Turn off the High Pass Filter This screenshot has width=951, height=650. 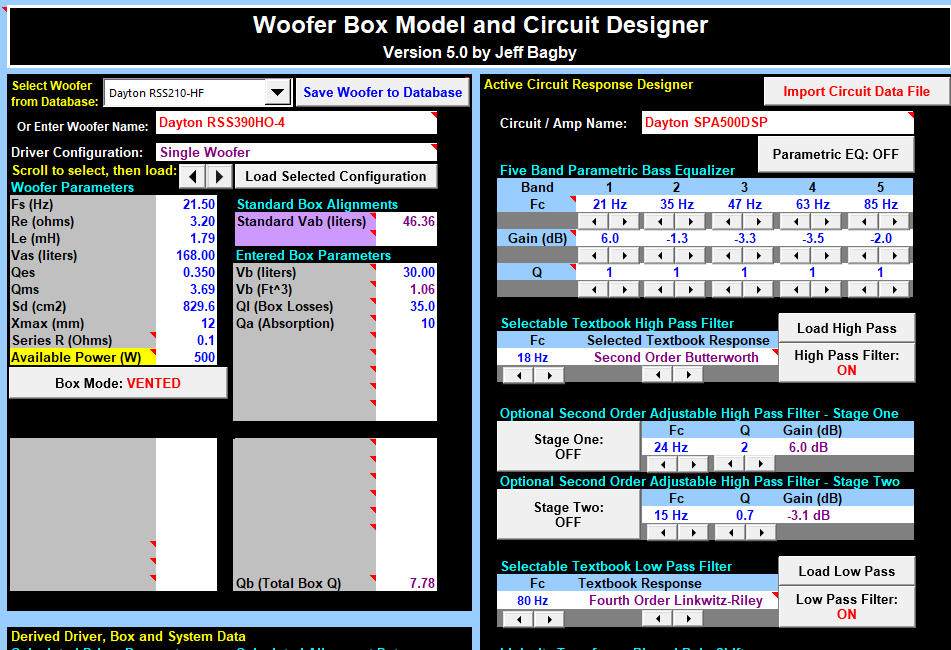coord(846,362)
